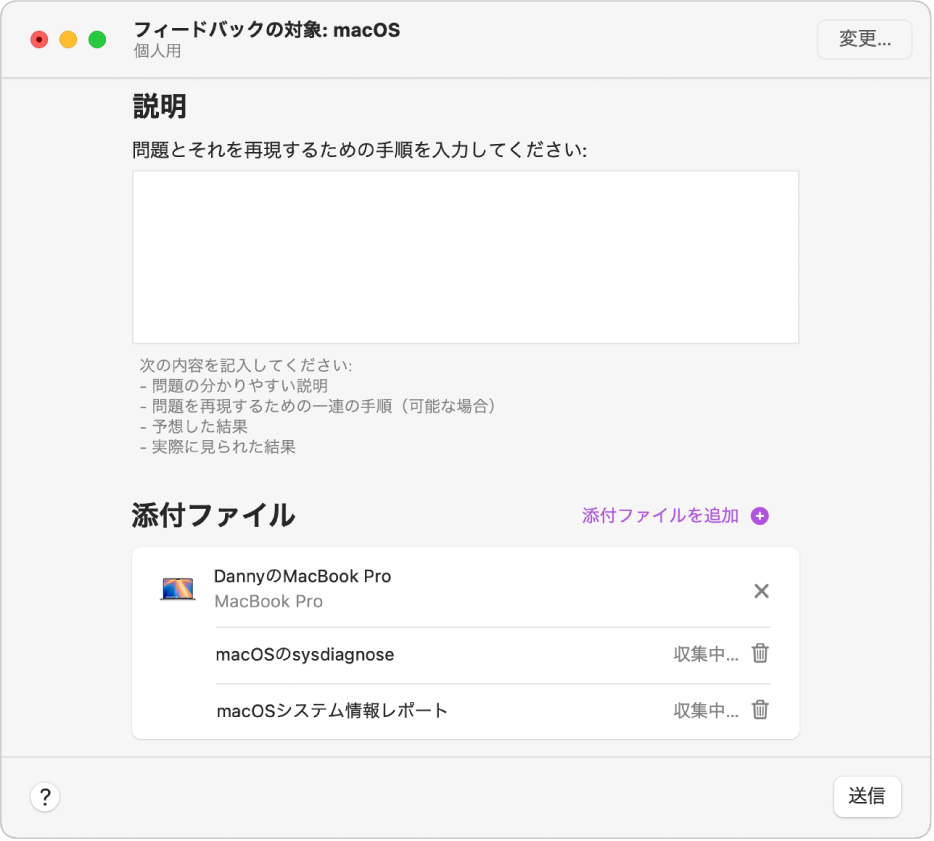Select the macOSのsysdiagnose row text
The image size is (934, 841).
click(305, 655)
